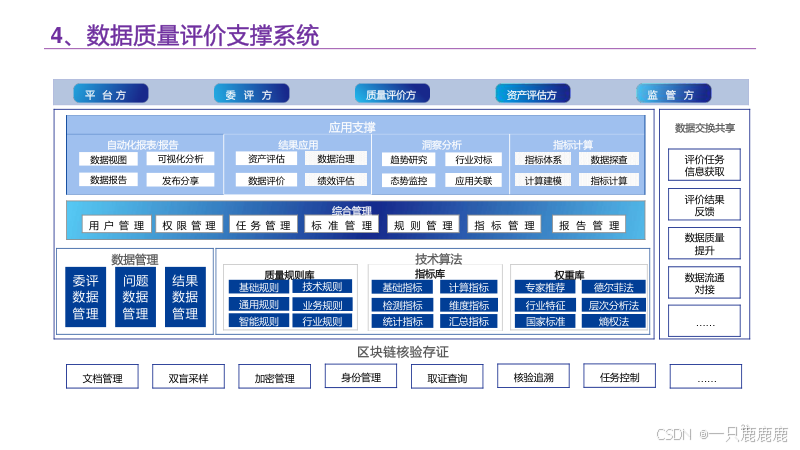Select the 汇总指标 cell
This screenshot has width=800, height=450.
pyautogui.click(x=468, y=321)
